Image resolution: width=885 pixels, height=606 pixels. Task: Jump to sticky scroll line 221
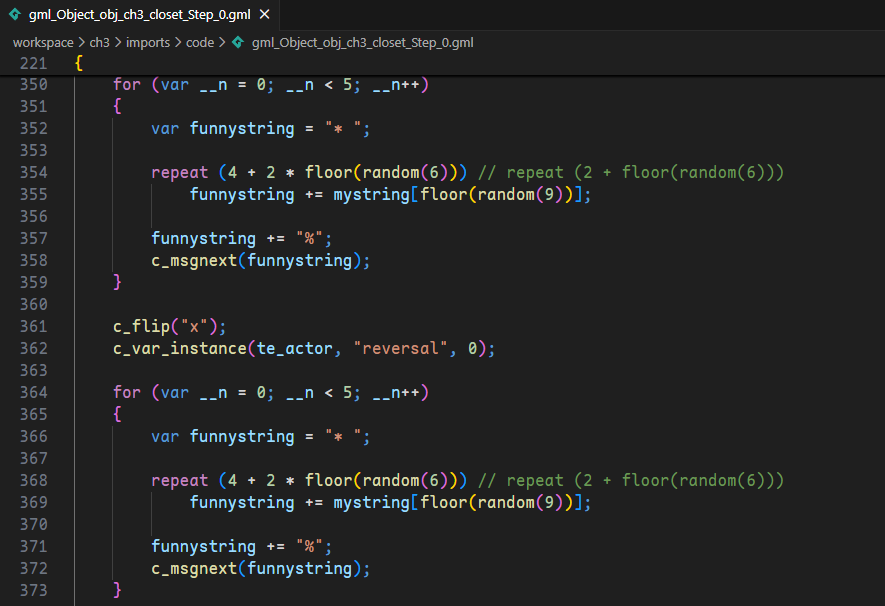34,63
